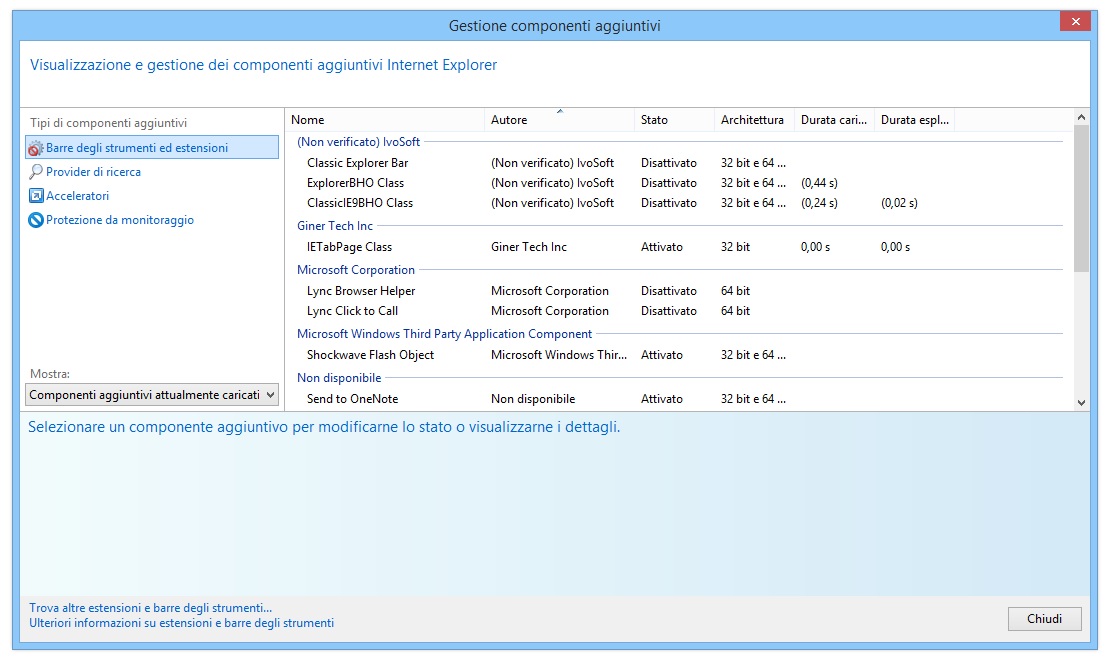Close the Gestione componenti aggiuntivi window
Screen dimensions: 1115x658
(x=1075, y=22)
